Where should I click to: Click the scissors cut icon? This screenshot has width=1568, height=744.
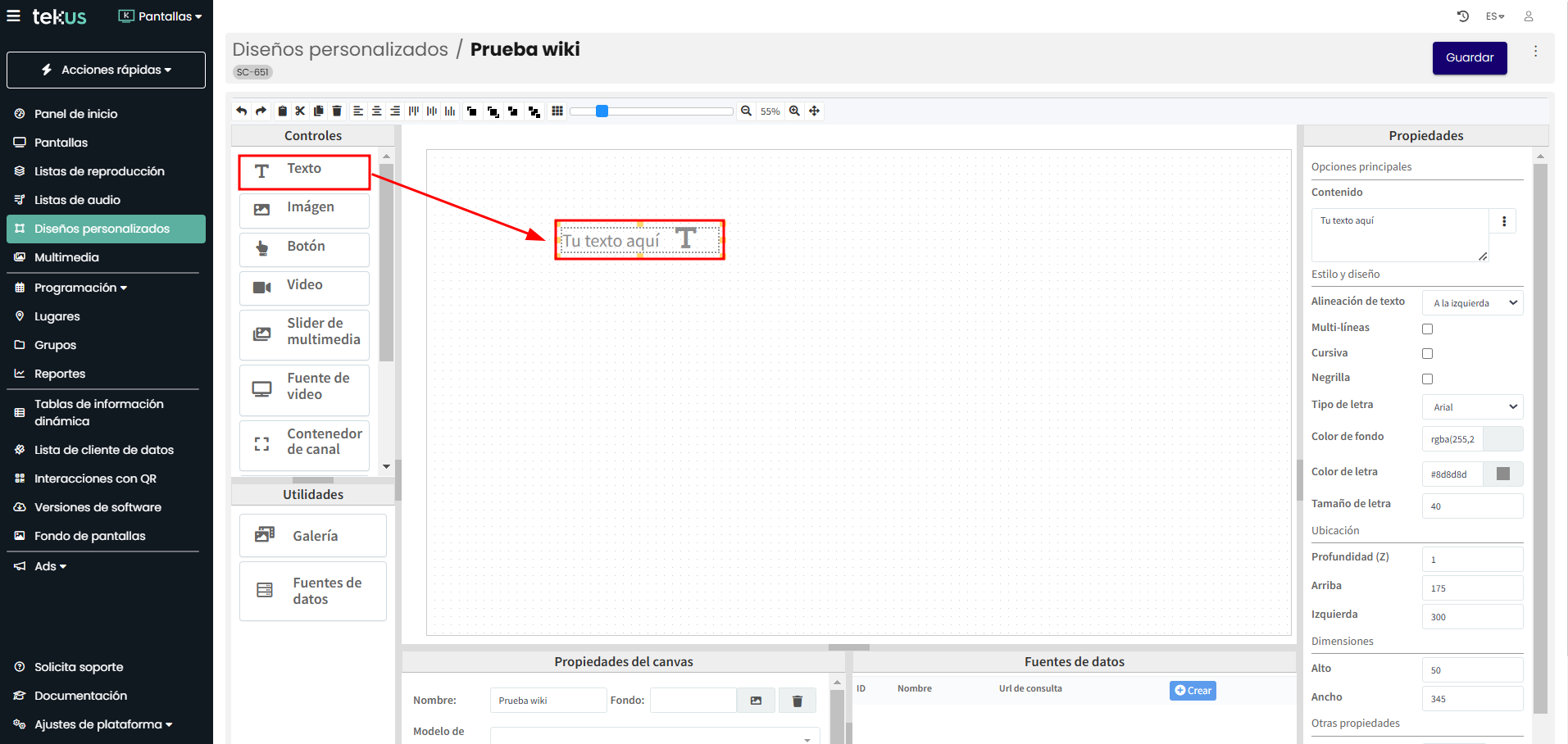[300, 111]
